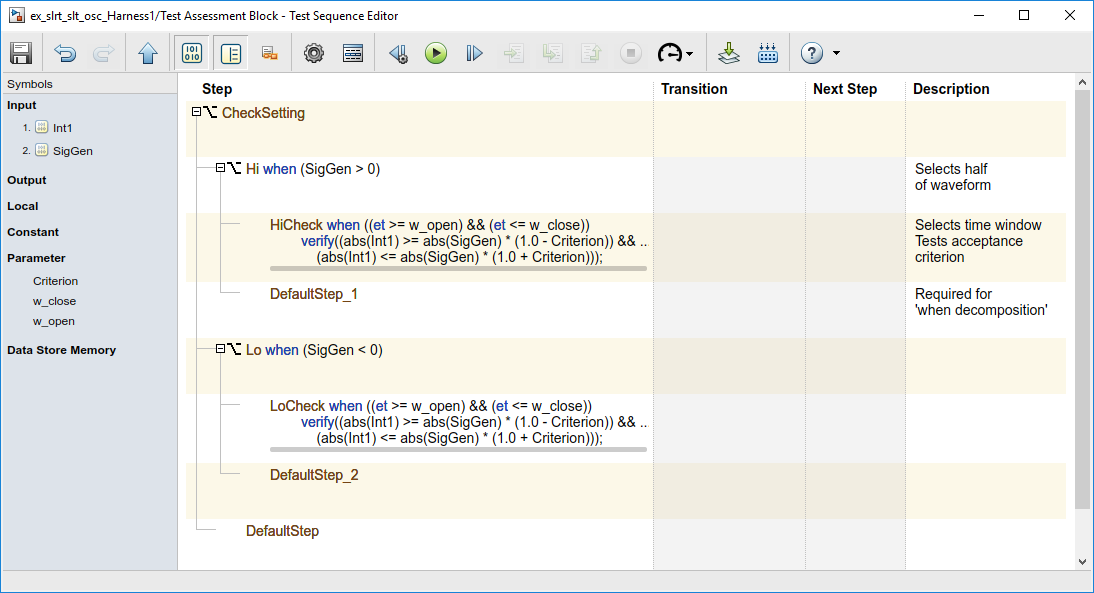
Task: Click the step back icon with gear
Action: click(398, 54)
